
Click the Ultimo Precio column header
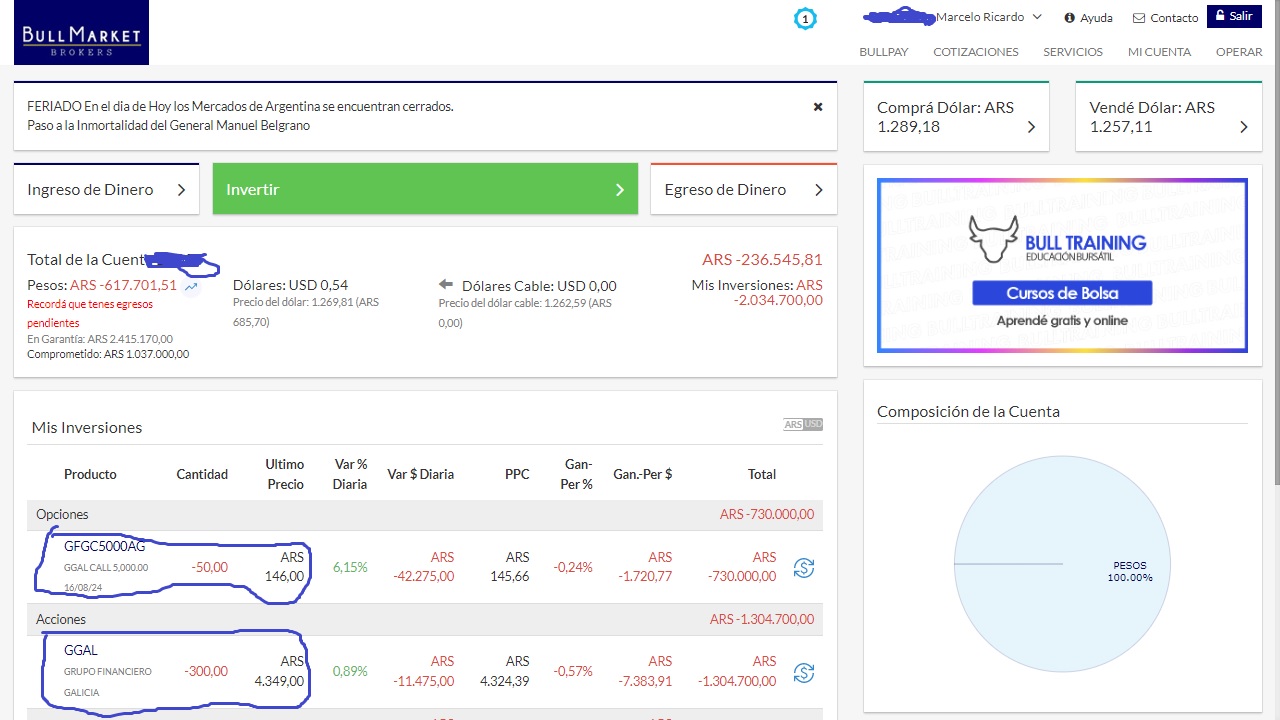(284, 474)
